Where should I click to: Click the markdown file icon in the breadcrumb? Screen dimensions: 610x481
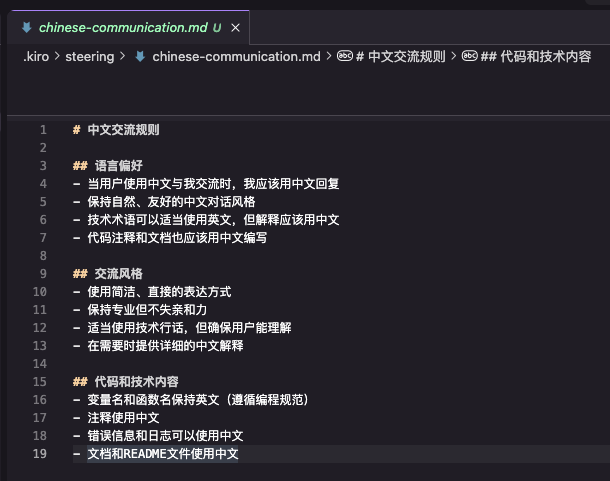coord(141,57)
